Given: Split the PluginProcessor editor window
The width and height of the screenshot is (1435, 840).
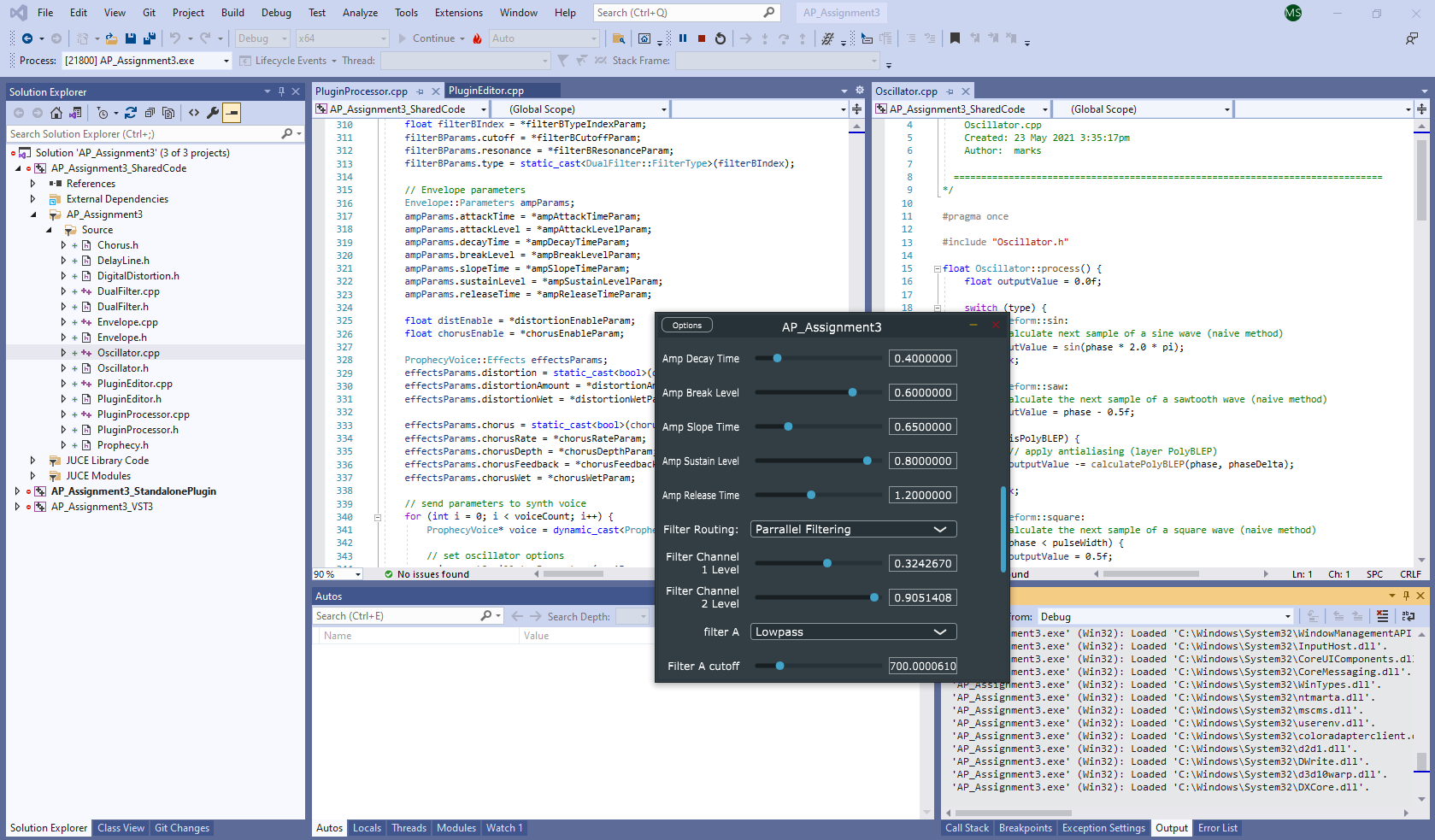Looking at the screenshot, I should [856, 109].
